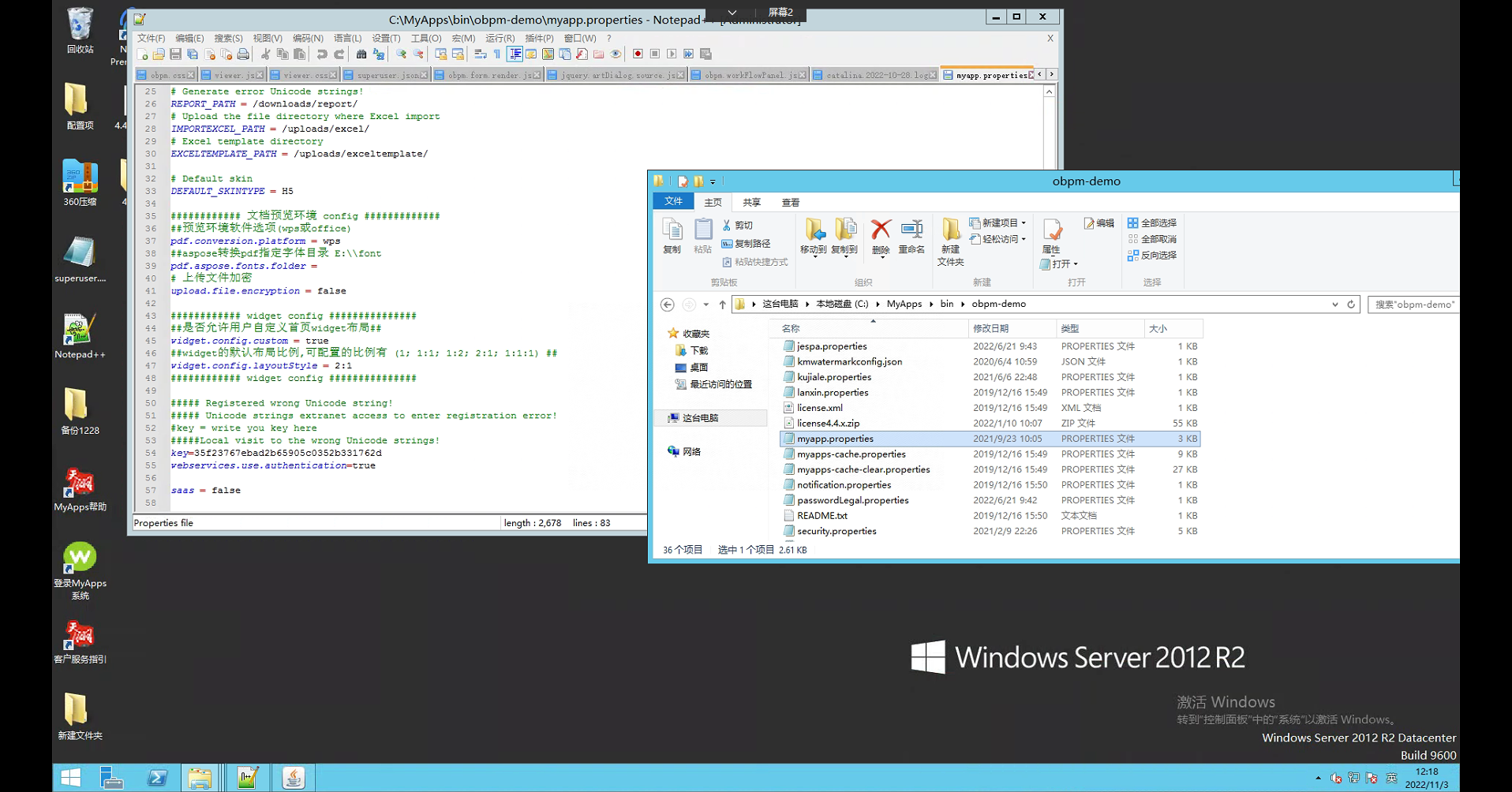Click the Notepad++ vertical scrollbar up arrow

(1050, 92)
